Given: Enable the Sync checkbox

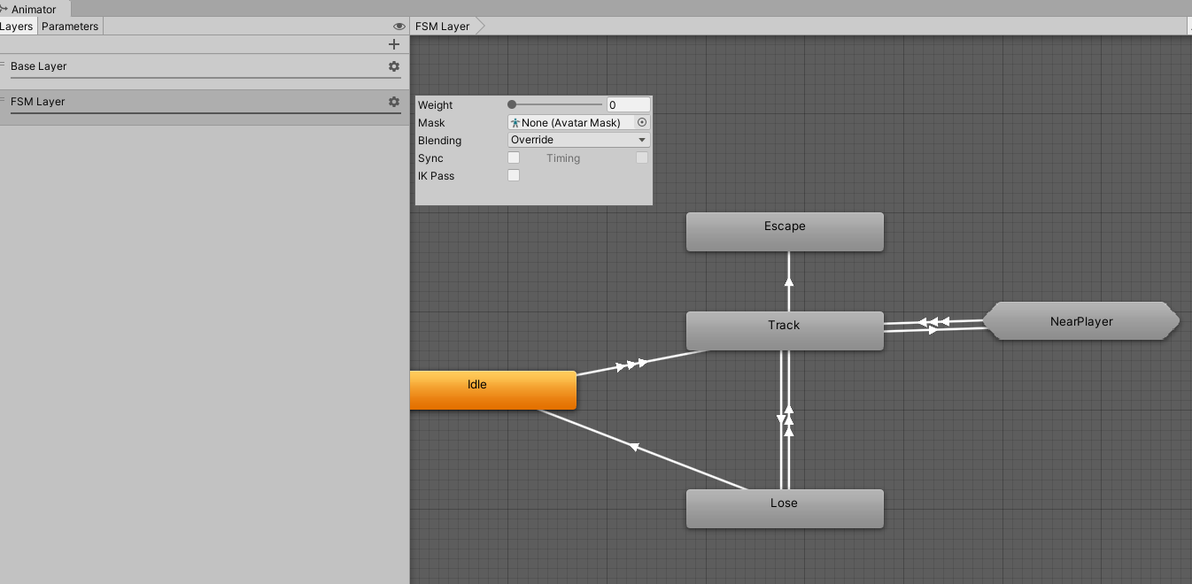Looking at the screenshot, I should click(514, 158).
